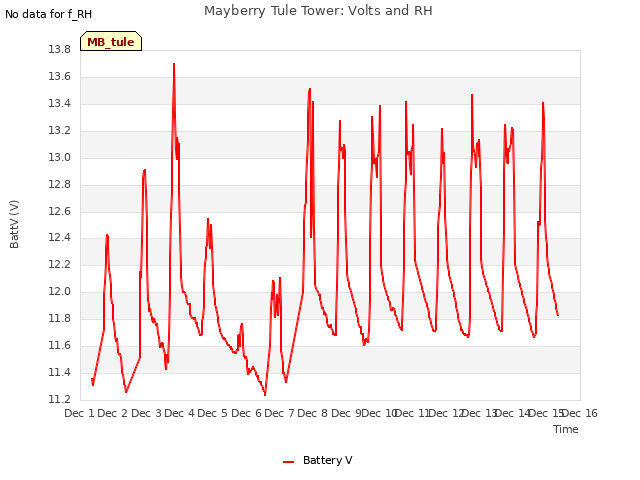Image resolution: width=640 pixels, height=480 pixels.
Task: Click the chart title 'Mayberry Tule Tower: Volts and RH'
Action: [x=318, y=11]
